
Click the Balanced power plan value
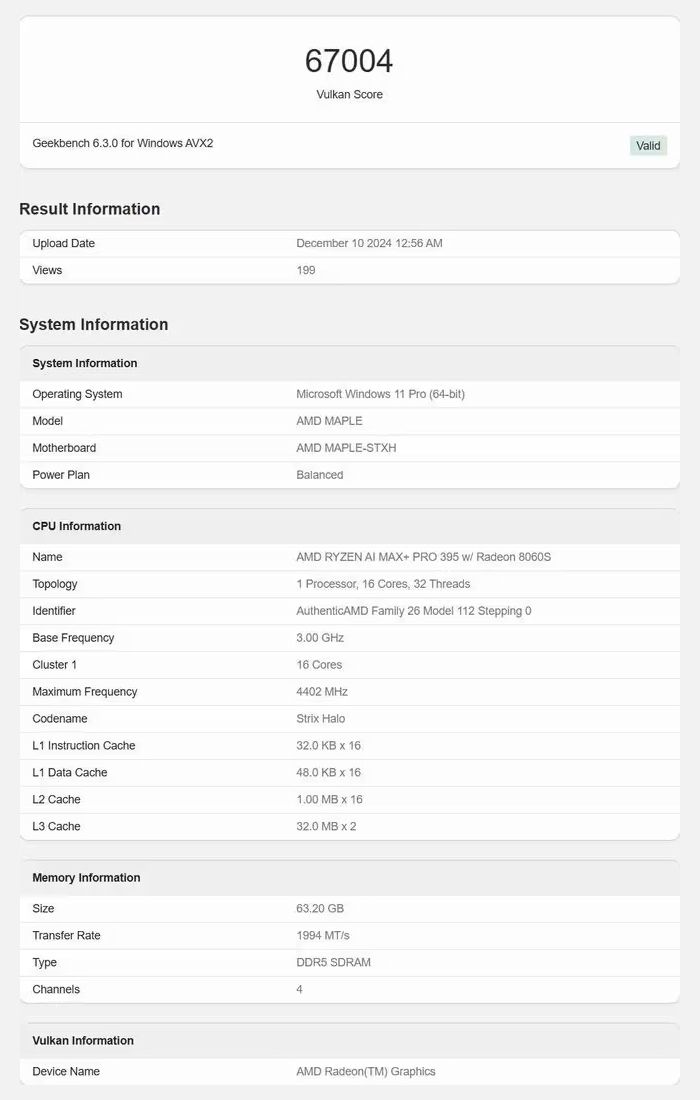320,475
